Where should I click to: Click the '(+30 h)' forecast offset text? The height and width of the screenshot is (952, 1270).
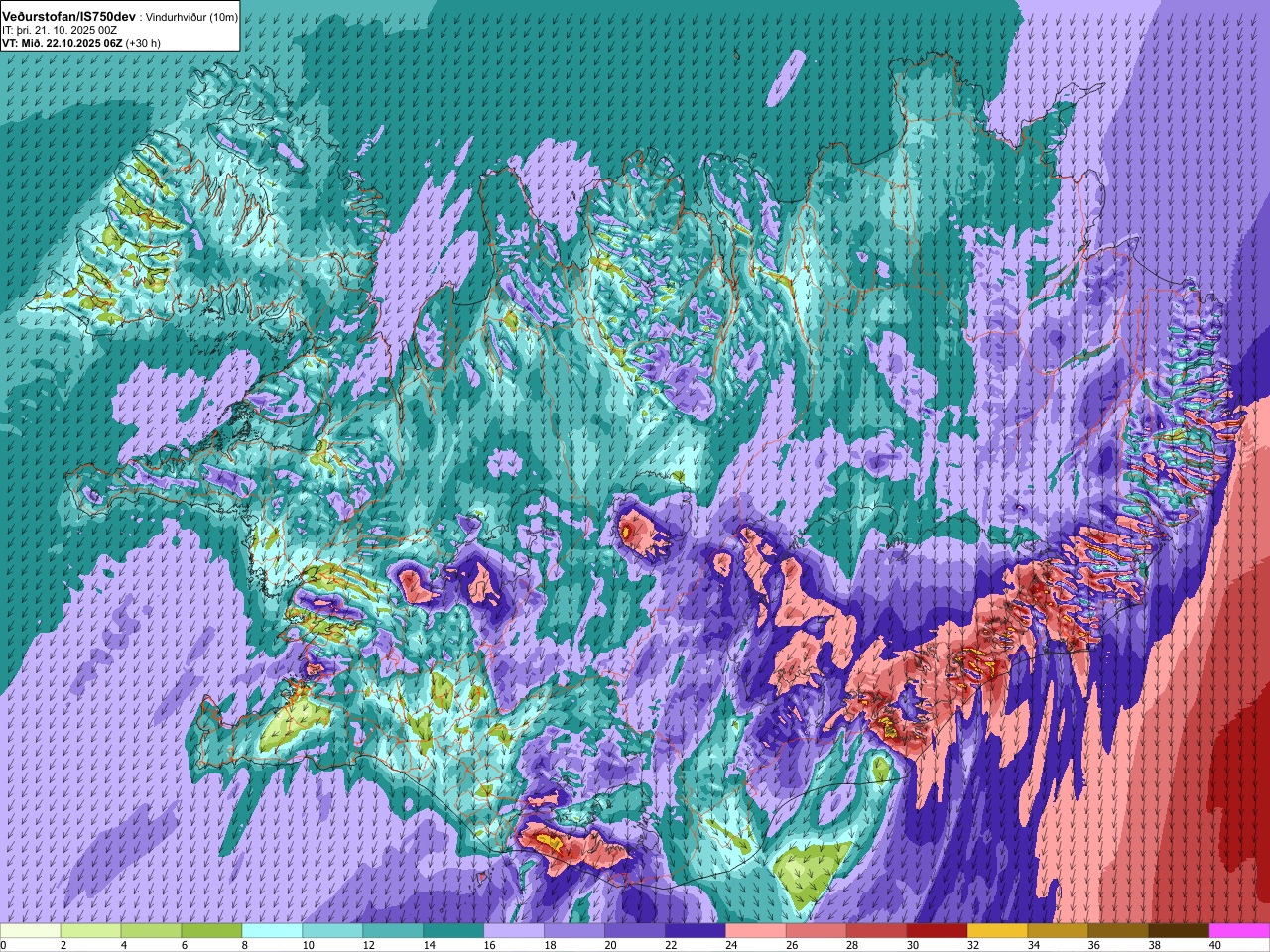click(143, 43)
